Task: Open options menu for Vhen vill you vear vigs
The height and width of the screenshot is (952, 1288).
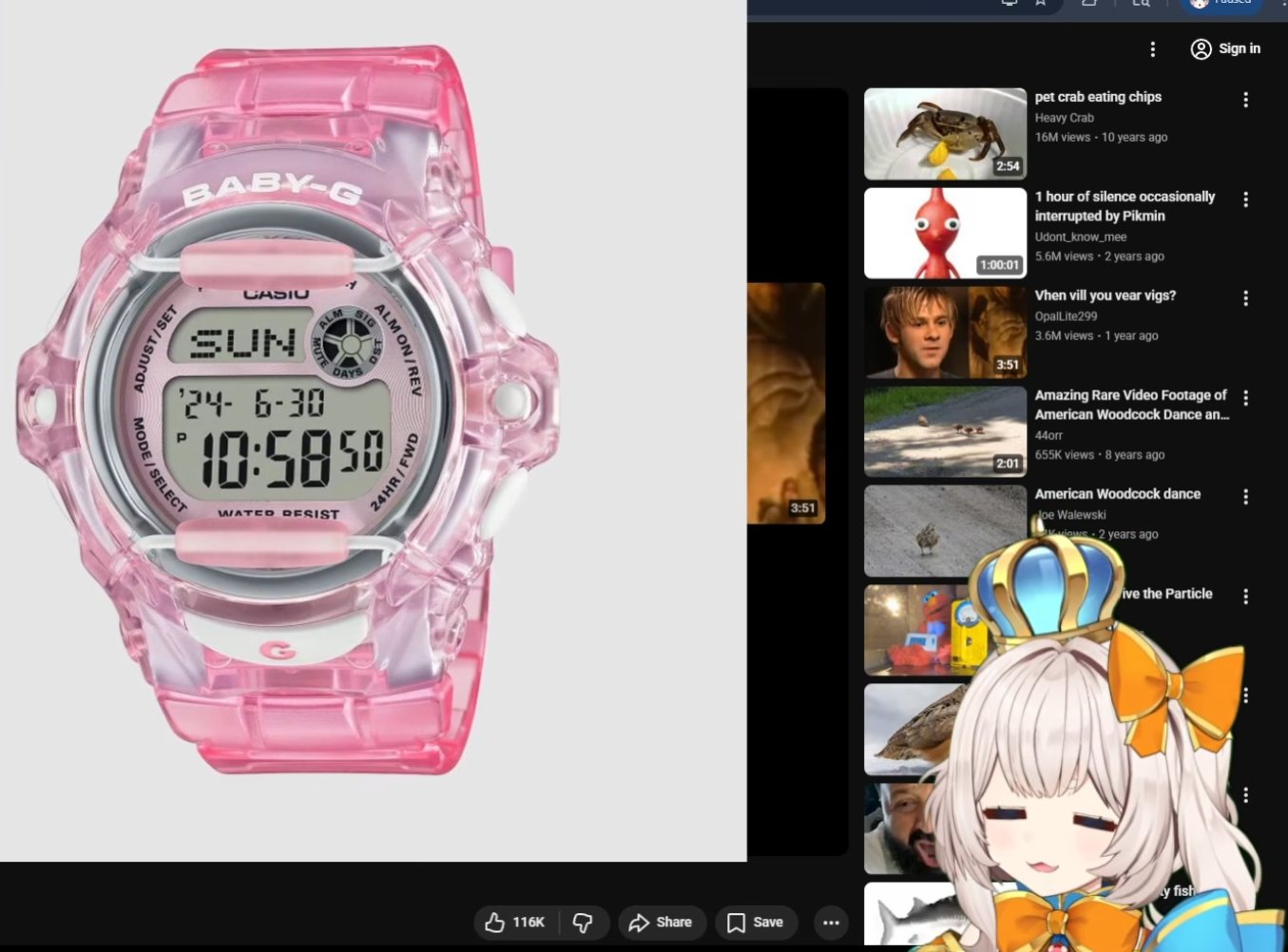Action: (x=1245, y=298)
